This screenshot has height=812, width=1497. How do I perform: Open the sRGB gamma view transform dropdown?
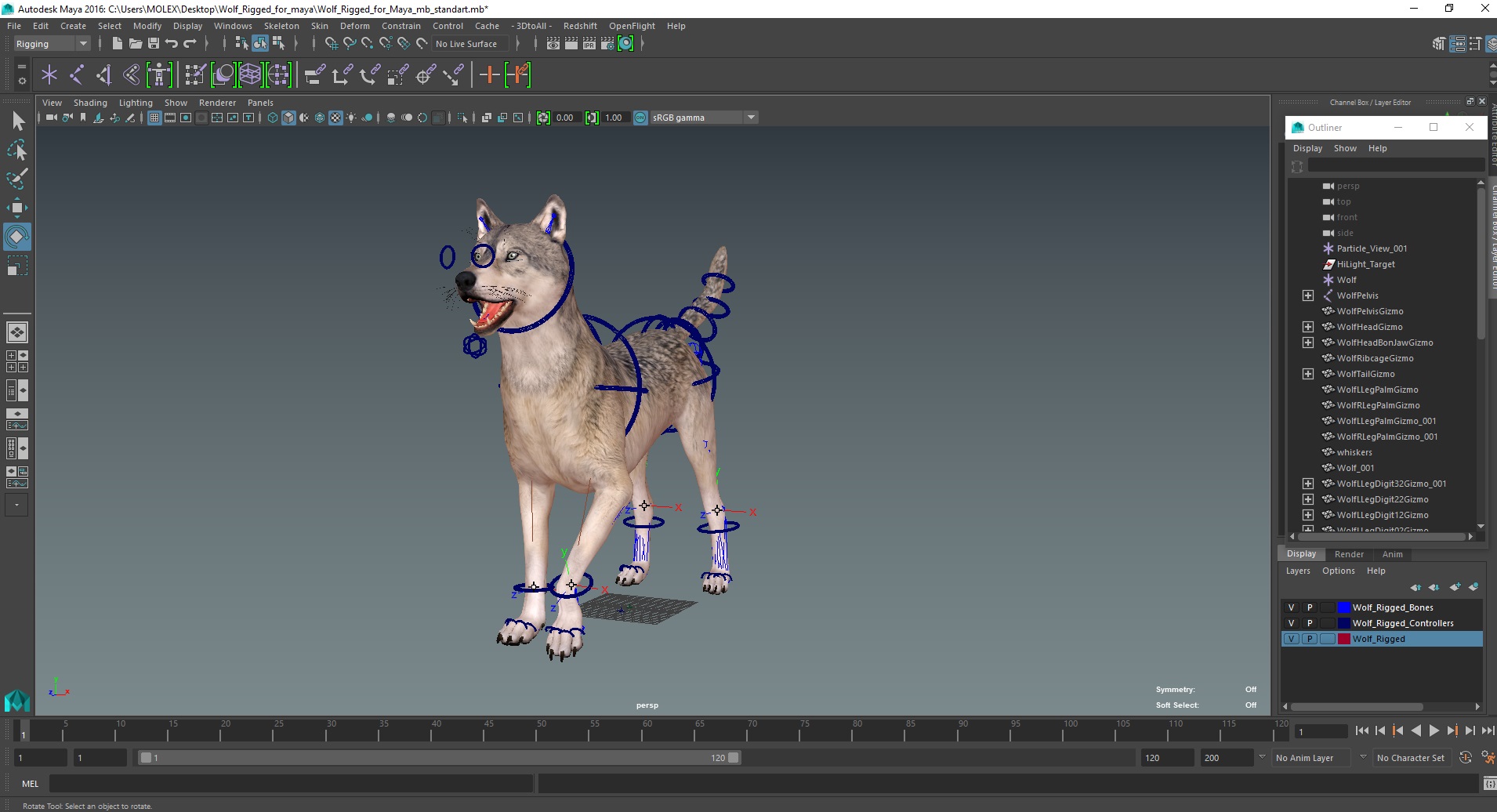click(704, 118)
